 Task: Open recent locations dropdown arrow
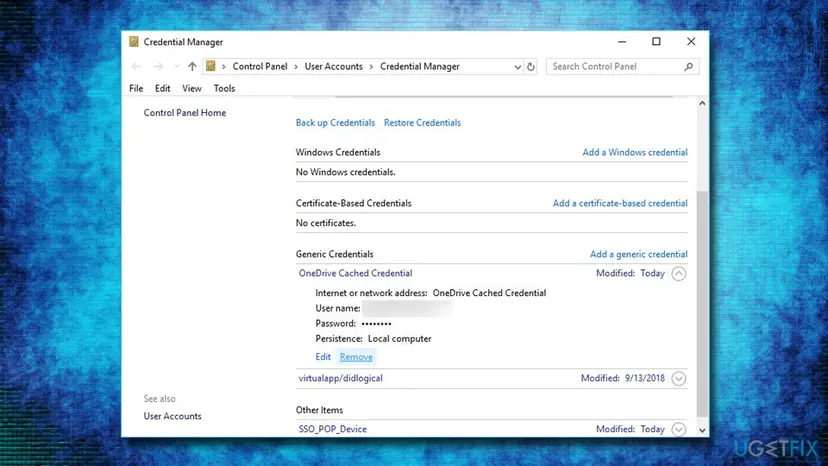(176, 67)
